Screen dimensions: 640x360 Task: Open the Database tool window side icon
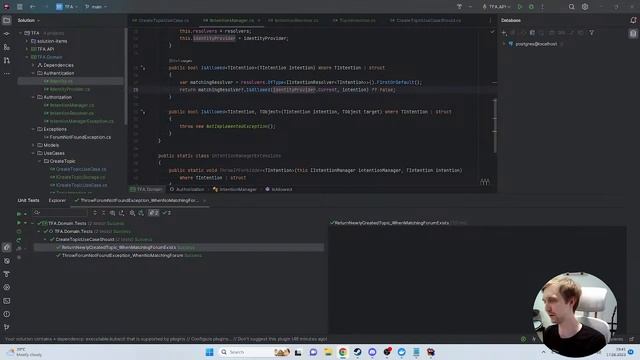(x=633, y=33)
